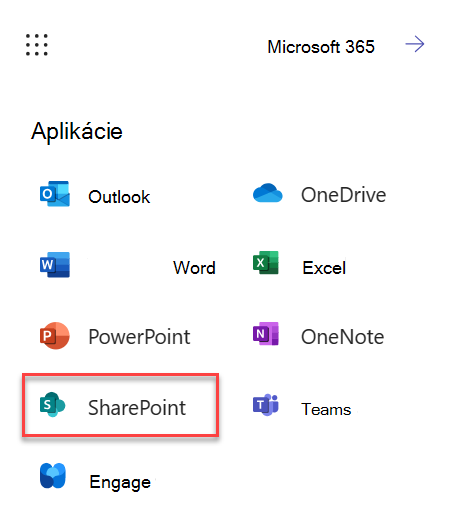Click the OneNote label text
Screen dimensions: 450x517
(343, 337)
